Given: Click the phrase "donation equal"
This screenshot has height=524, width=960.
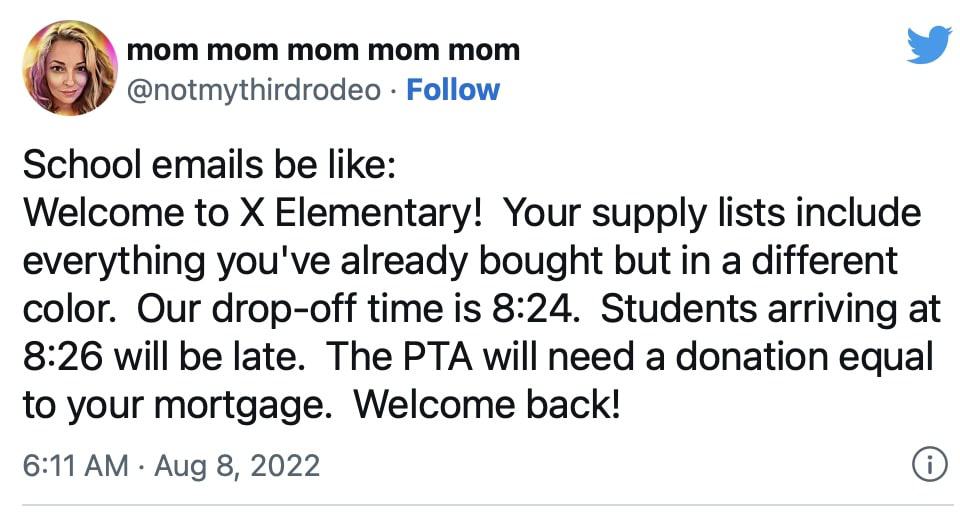Looking at the screenshot, I should [804, 358].
